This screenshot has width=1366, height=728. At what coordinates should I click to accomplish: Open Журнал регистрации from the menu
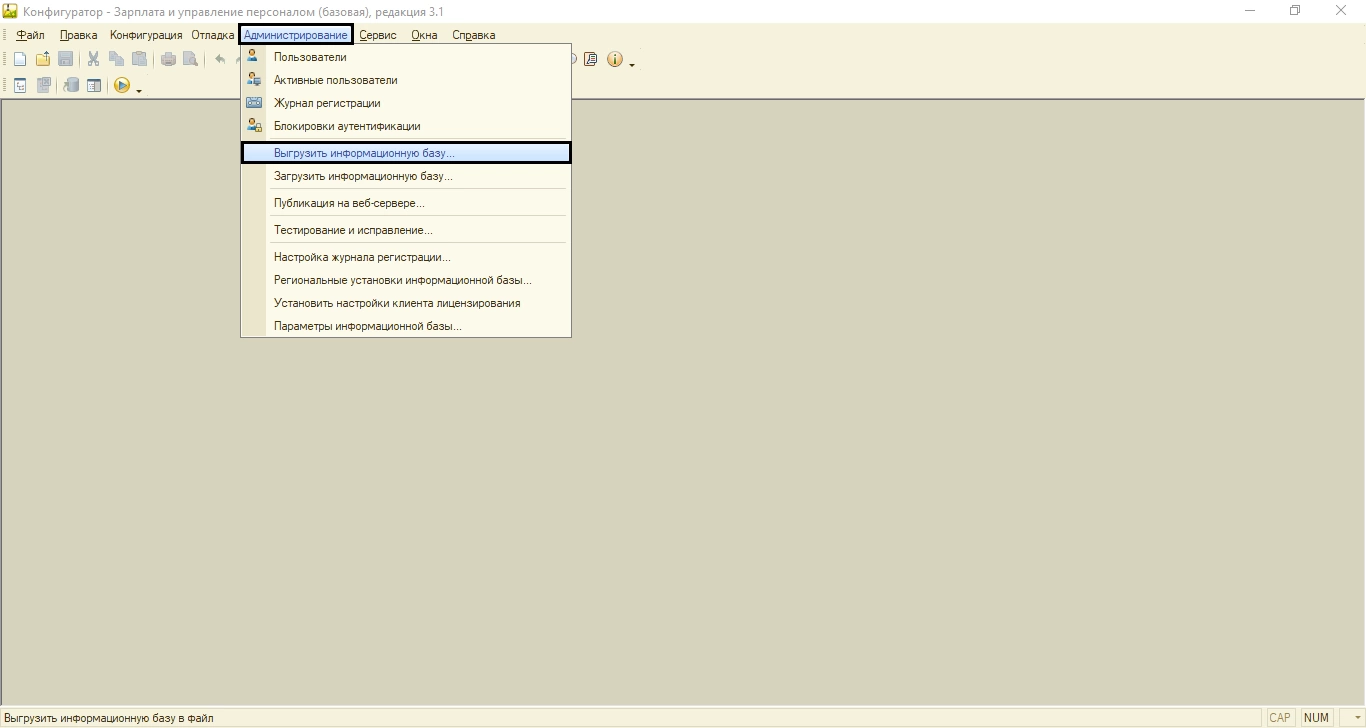(406, 103)
